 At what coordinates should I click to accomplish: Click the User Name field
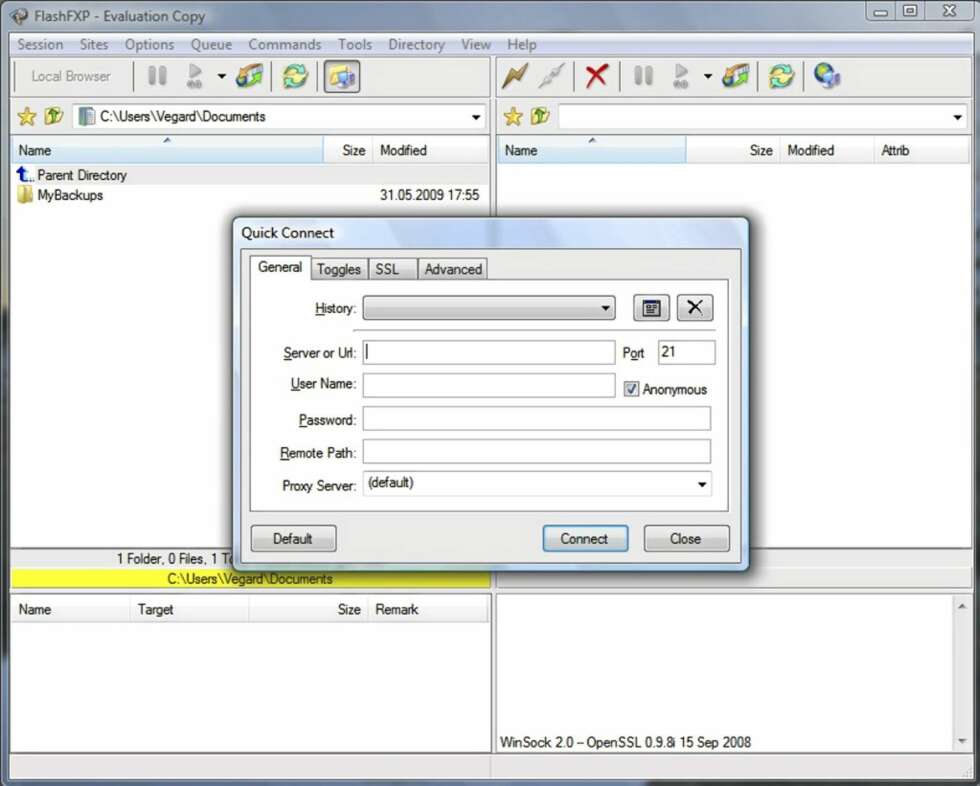488,385
